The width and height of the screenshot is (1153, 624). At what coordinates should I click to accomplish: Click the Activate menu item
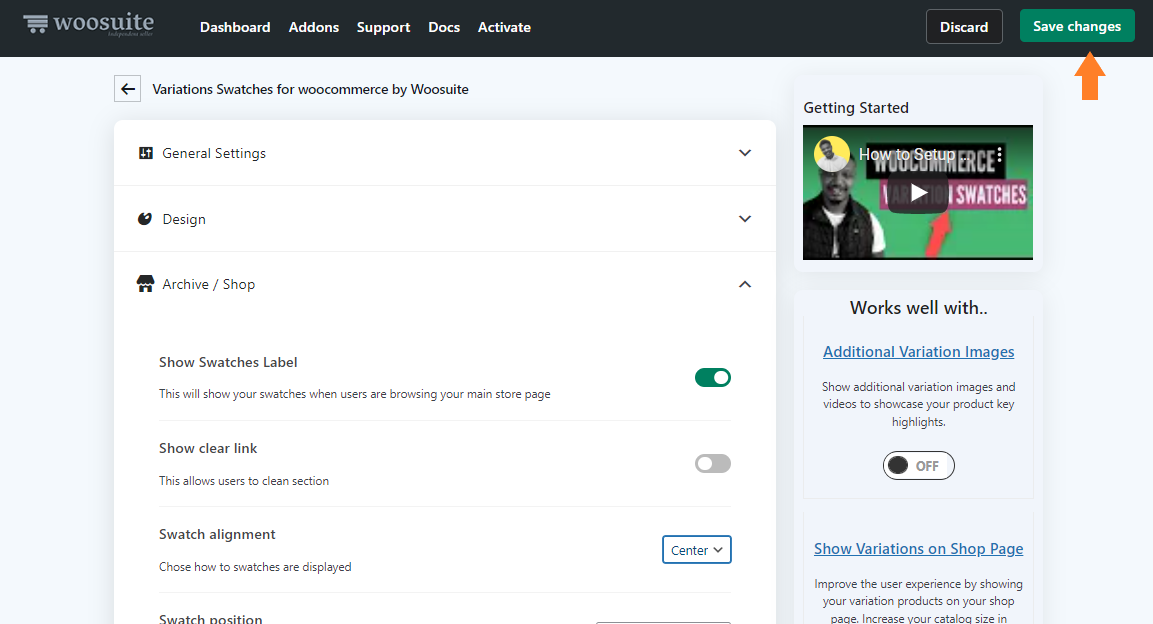point(504,27)
